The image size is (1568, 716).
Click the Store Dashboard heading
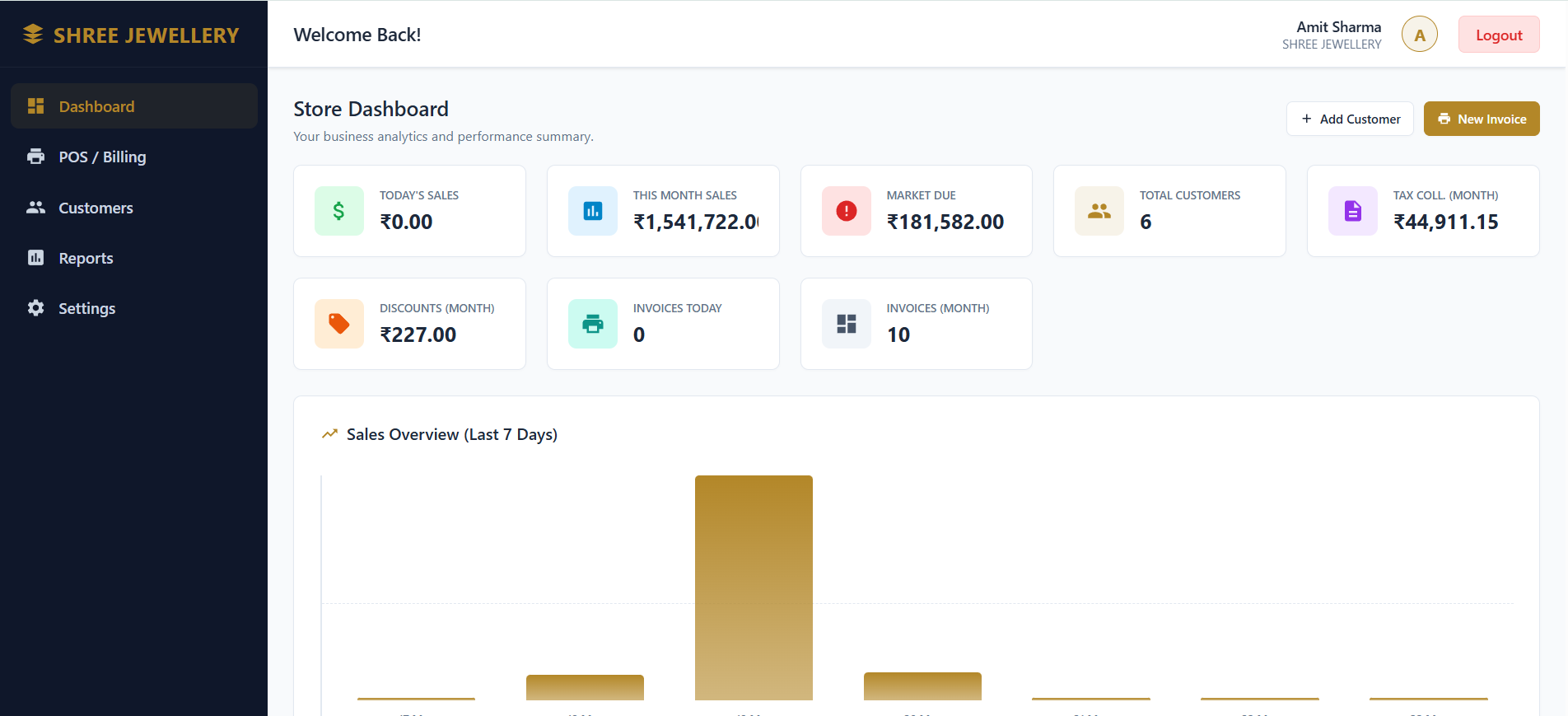click(x=371, y=109)
